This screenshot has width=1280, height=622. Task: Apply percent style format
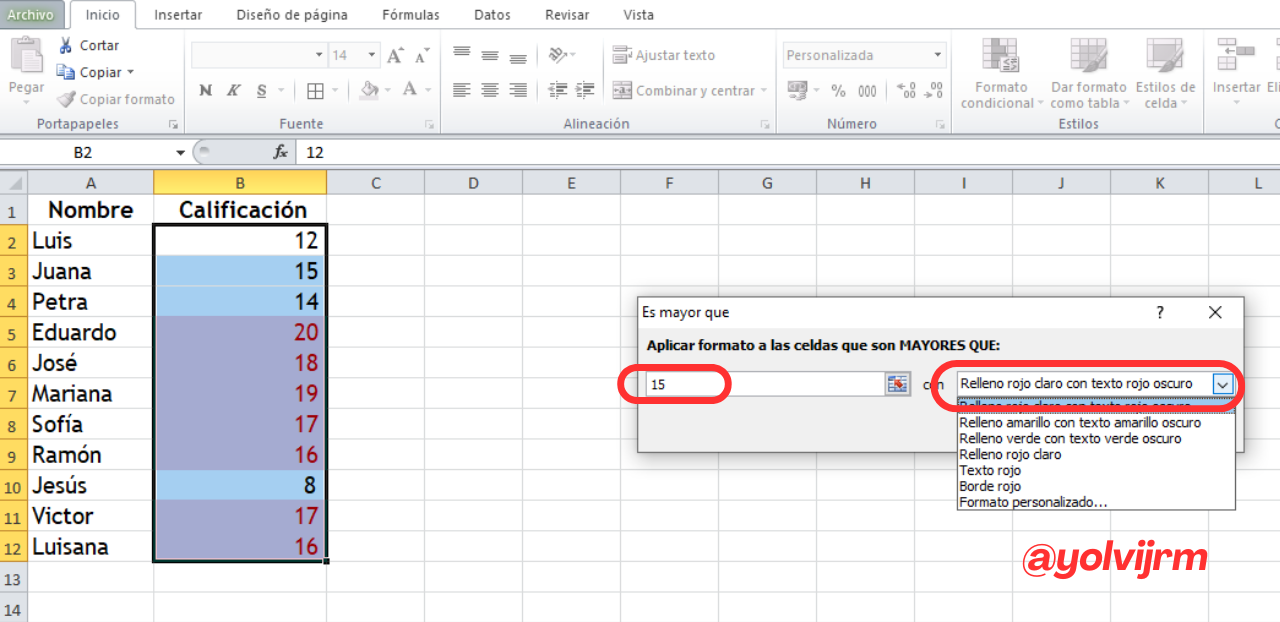click(838, 91)
